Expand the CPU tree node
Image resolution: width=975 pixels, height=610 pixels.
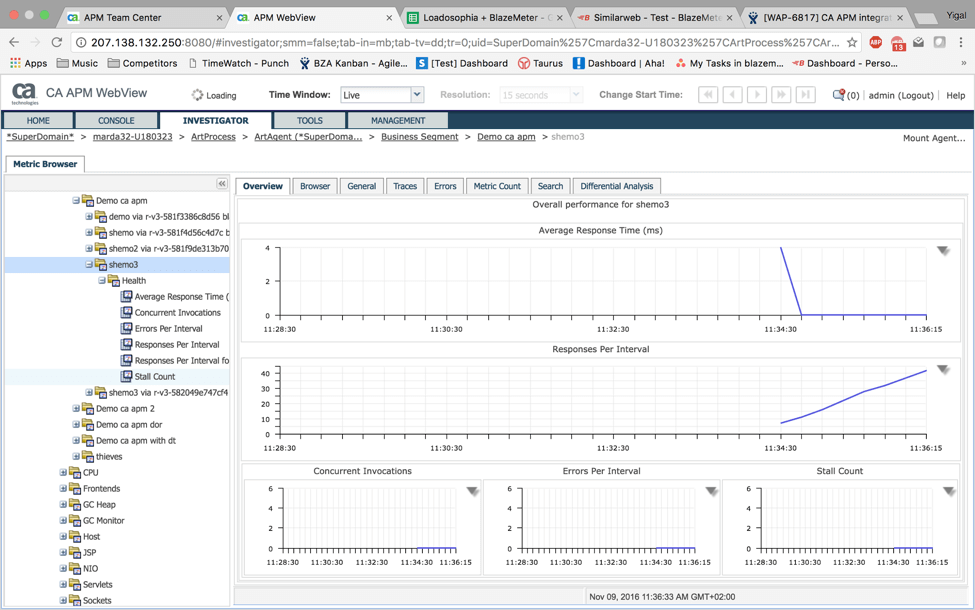(63, 473)
